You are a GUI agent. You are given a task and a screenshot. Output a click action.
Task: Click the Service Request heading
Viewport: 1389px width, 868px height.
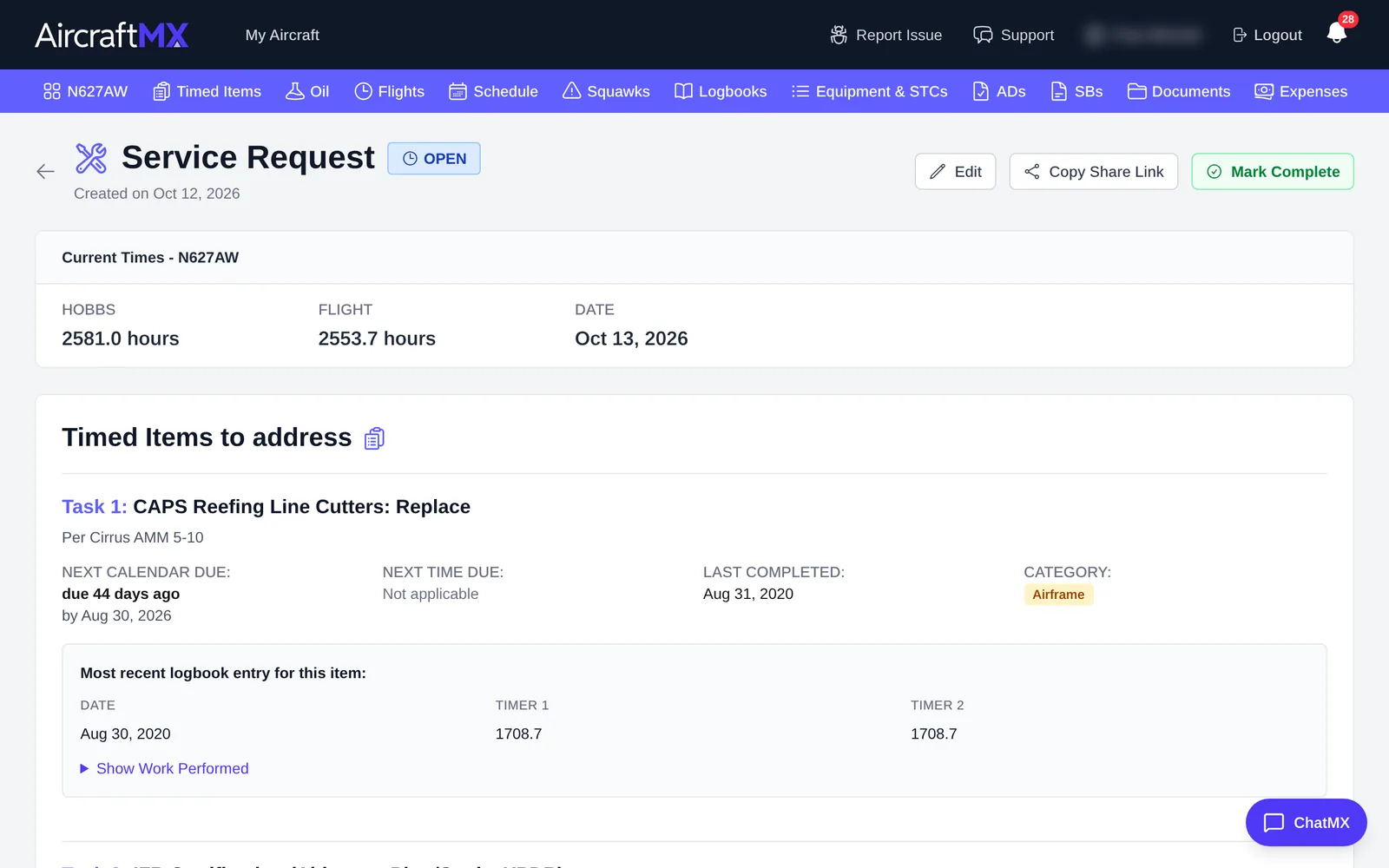pyautogui.click(x=248, y=158)
